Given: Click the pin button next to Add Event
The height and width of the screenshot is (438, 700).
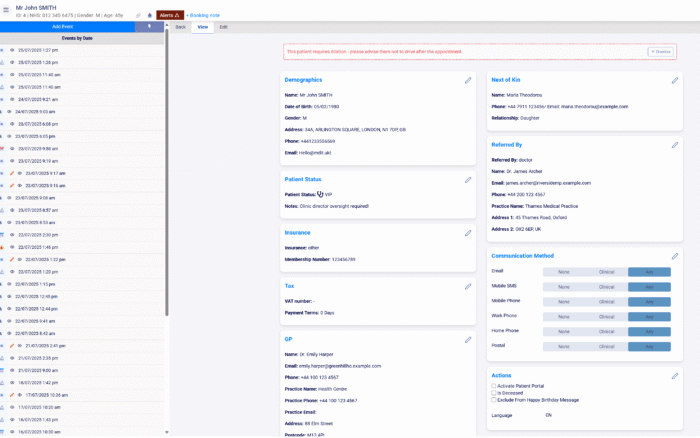Looking at the screenshot, I should point(150,27).
